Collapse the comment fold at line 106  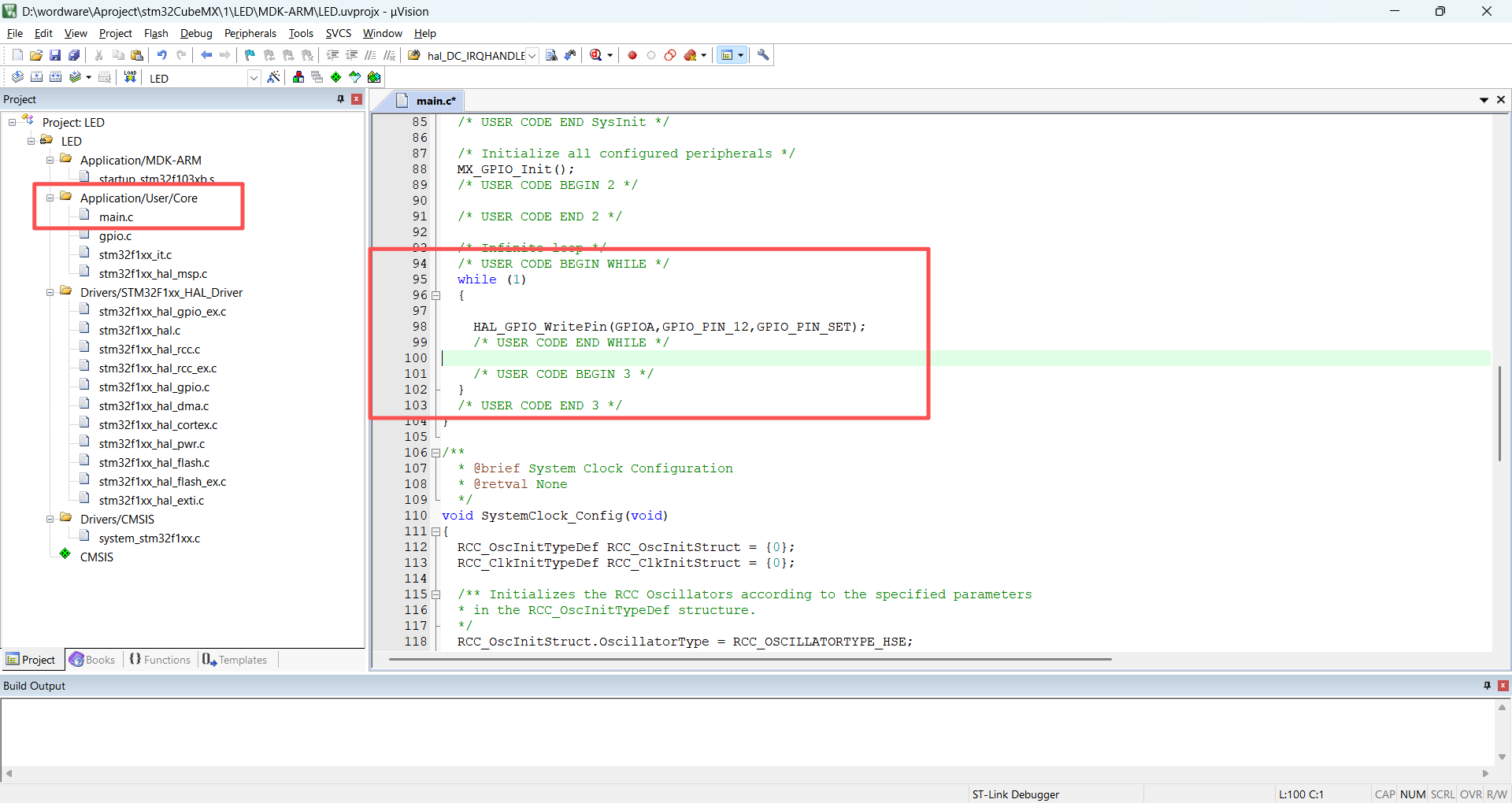pos(435,453)
